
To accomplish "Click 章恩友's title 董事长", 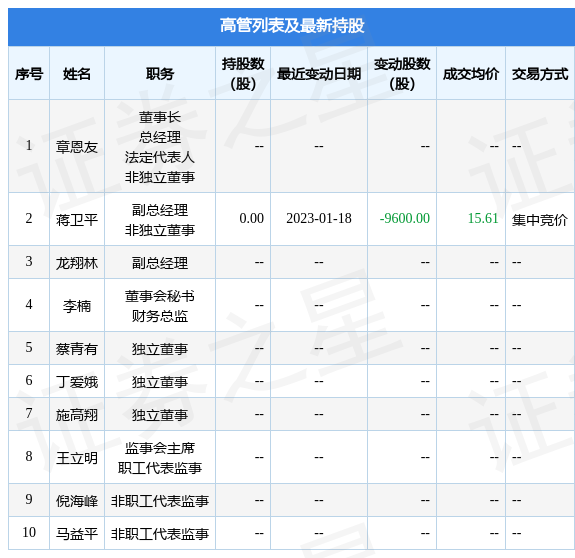I will pos(160,117).
